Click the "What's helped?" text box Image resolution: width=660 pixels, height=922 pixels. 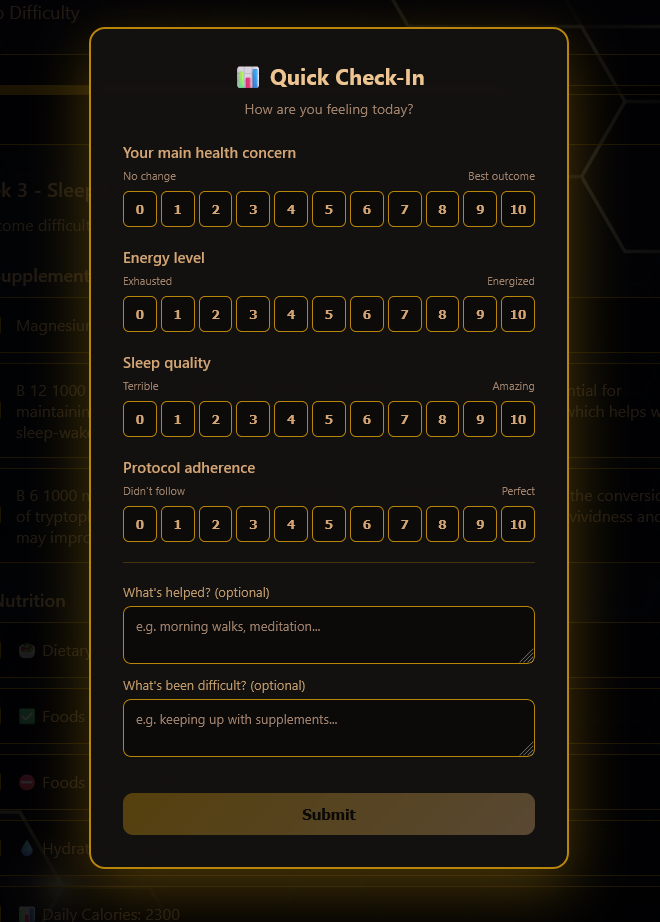[x=328, y=635]
